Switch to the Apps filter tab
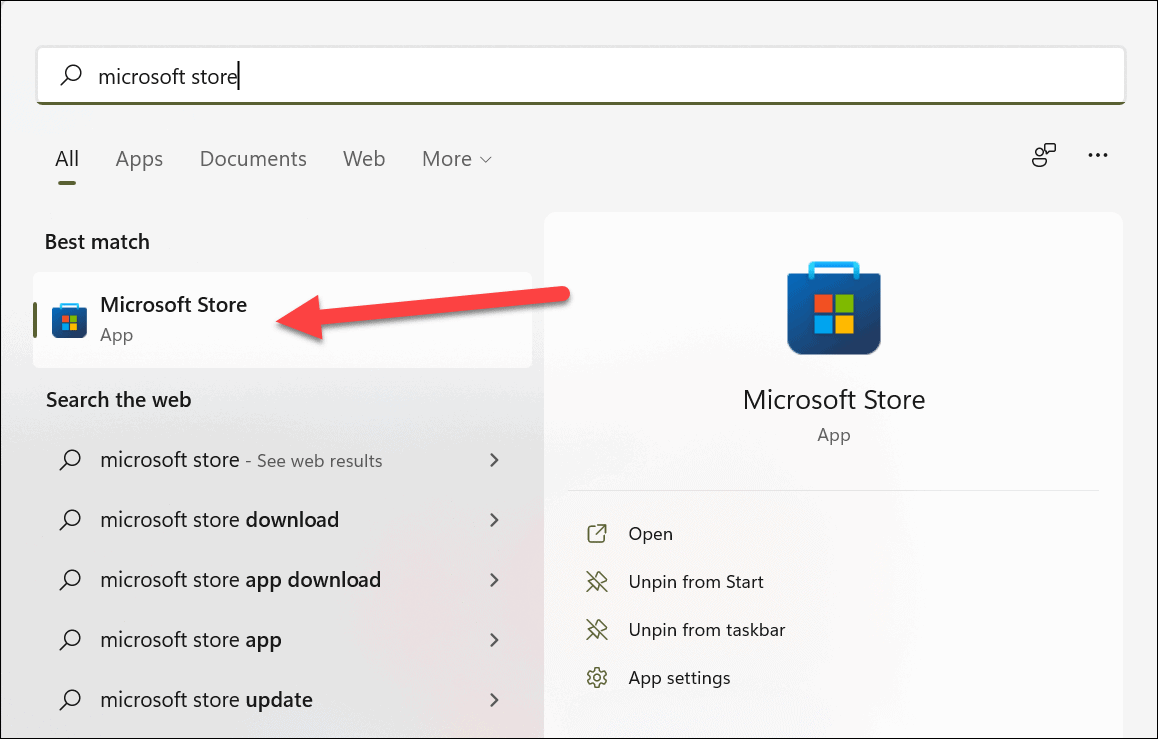This screenshot has width=1158, height=739. click(x=139, y=159)
